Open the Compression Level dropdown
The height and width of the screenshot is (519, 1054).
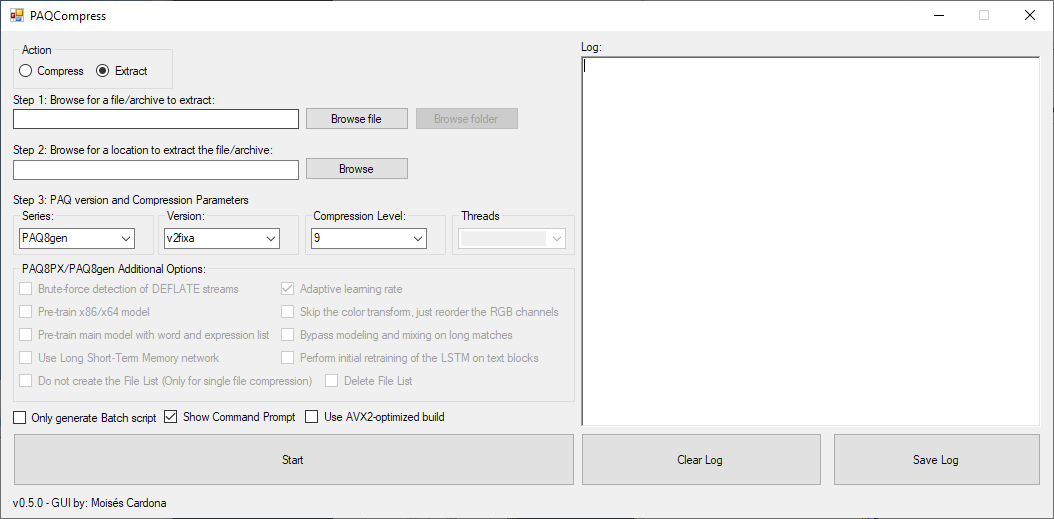click(x=368, y=238)
